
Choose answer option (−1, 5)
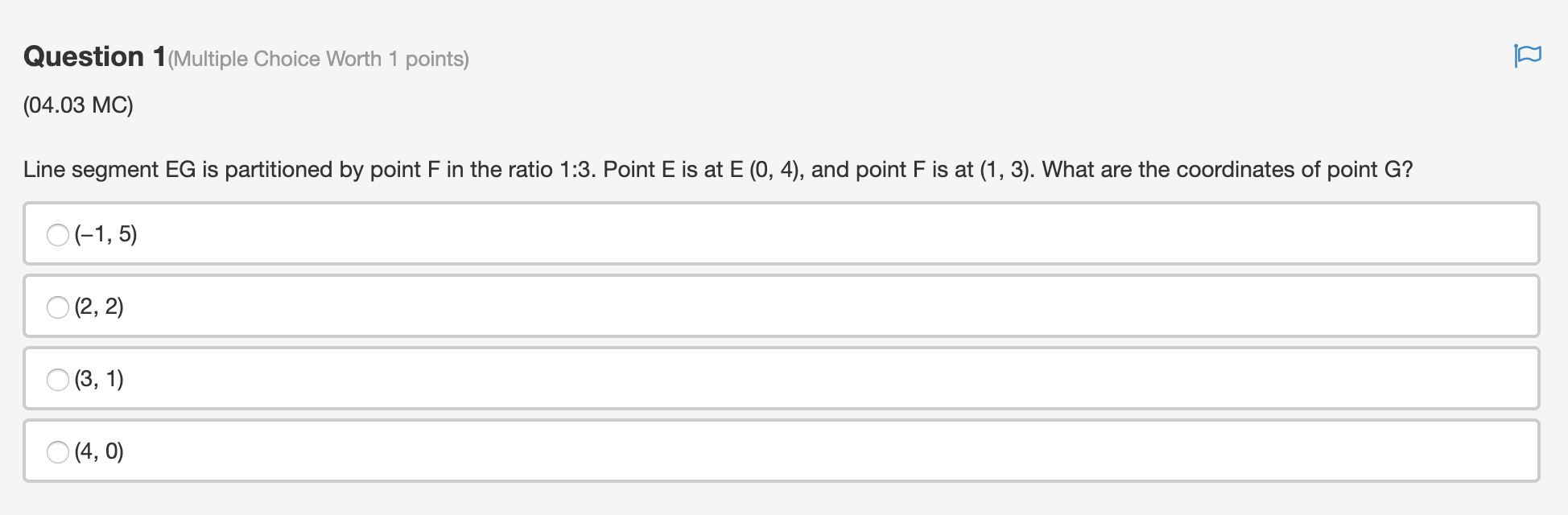105,234
